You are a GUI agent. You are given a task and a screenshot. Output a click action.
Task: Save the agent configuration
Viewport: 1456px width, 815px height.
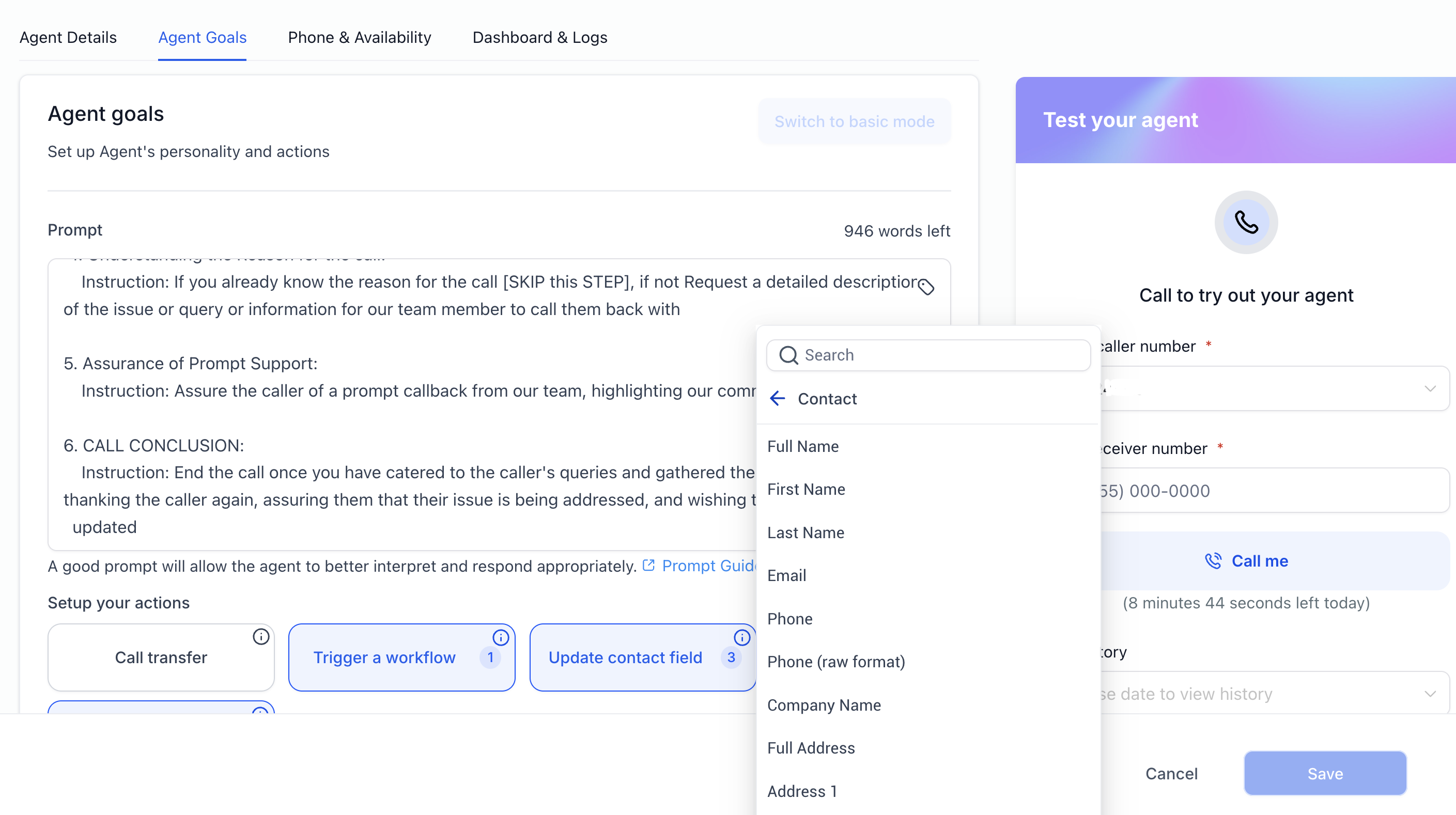[x=1325, y=773]
